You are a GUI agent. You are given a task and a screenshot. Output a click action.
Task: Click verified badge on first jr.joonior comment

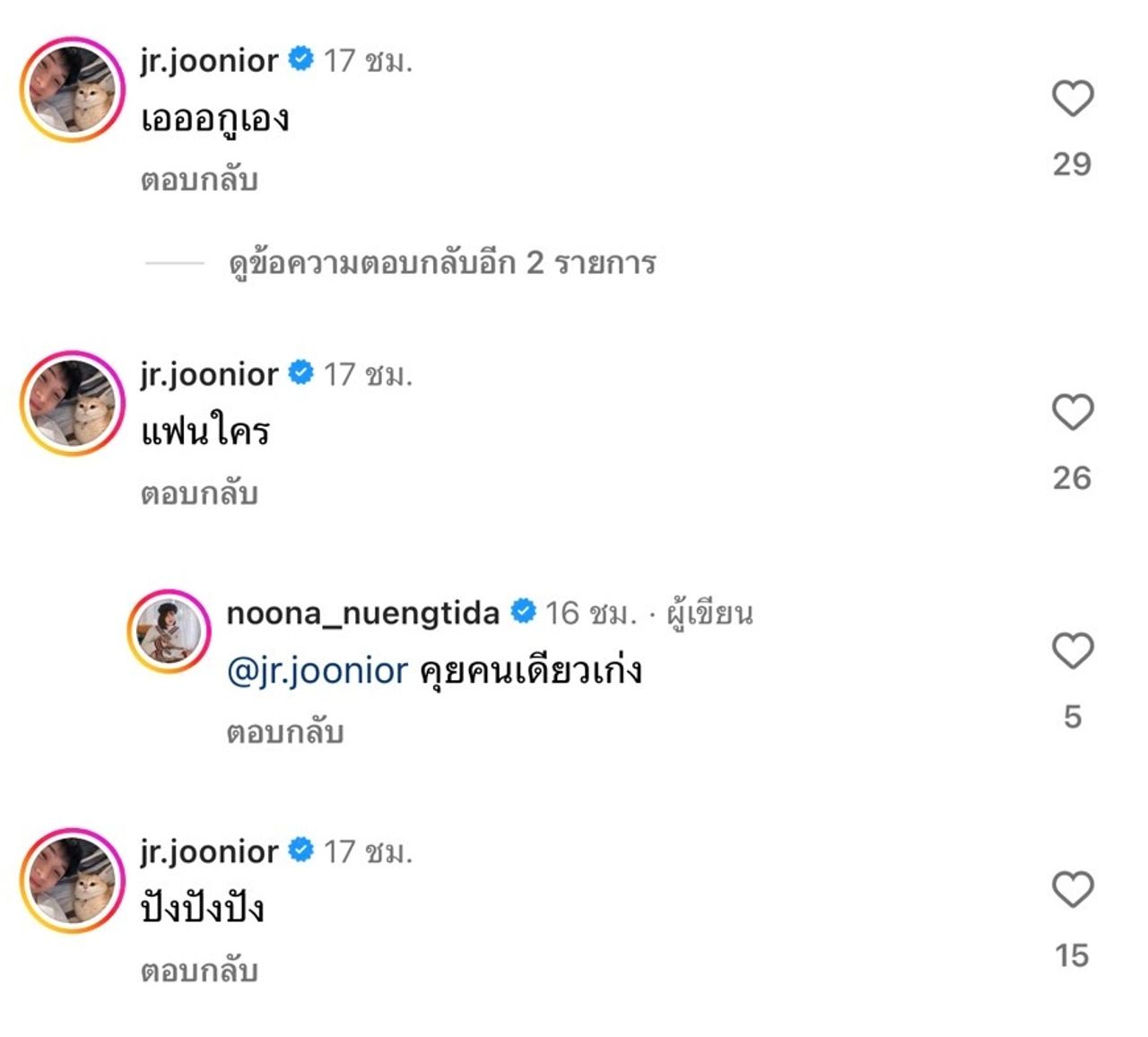[300, 60]
